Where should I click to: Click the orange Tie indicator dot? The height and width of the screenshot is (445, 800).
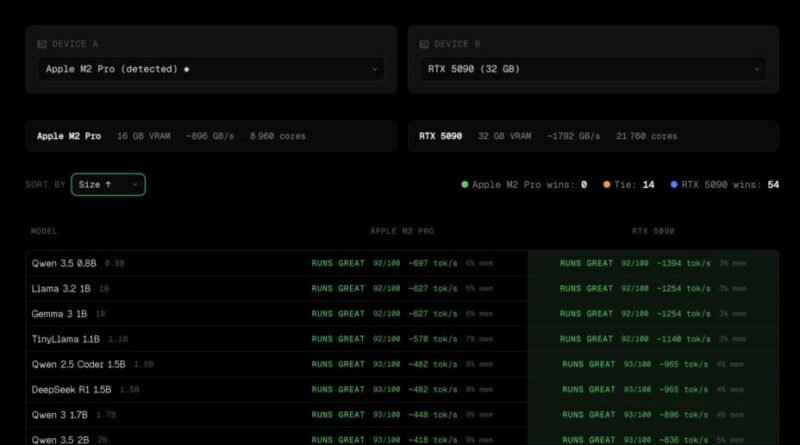(606, 185)
